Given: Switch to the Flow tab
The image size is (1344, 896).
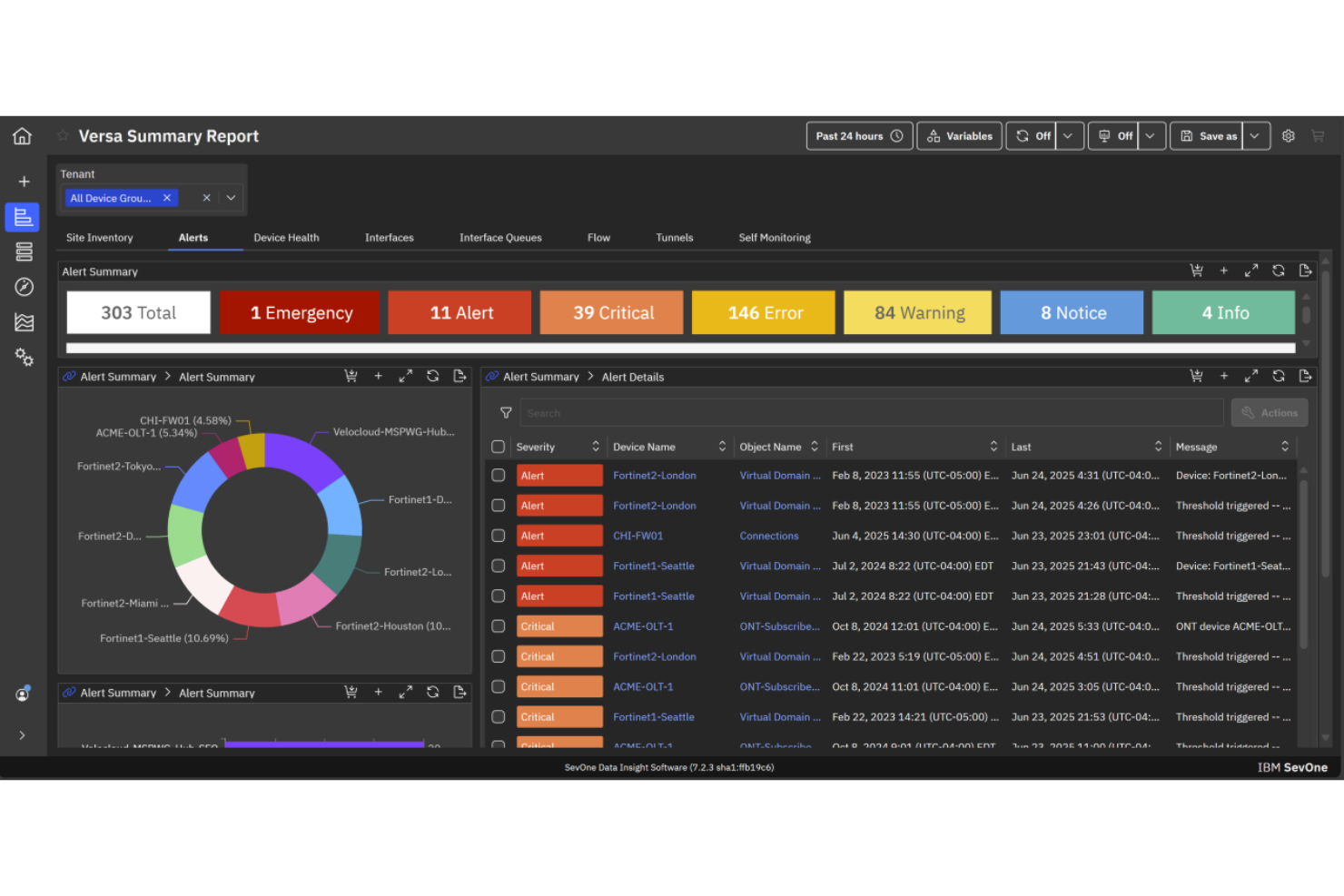Looking at the screenshot, I should point(598,238).
